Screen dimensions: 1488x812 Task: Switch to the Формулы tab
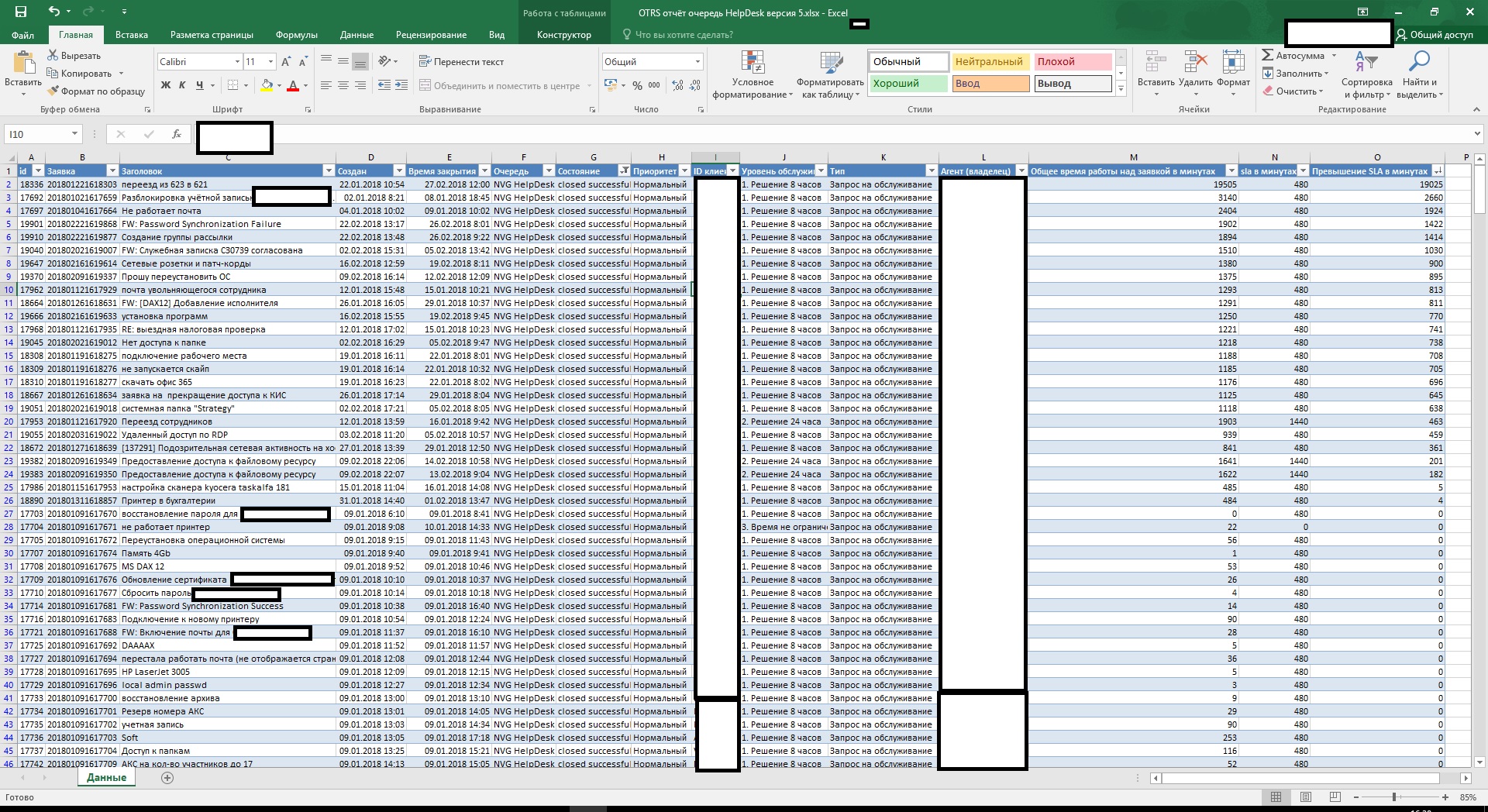coord(296,35)
